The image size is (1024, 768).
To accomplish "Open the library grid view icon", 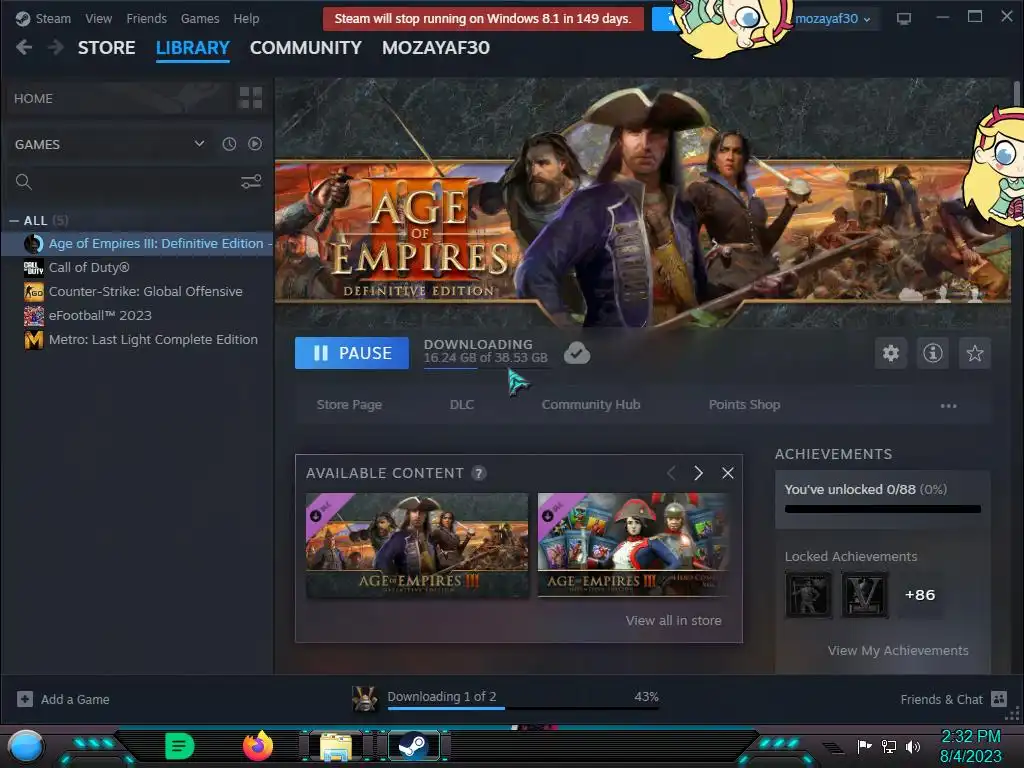I will pyautogui.click(x=251, y=98).
